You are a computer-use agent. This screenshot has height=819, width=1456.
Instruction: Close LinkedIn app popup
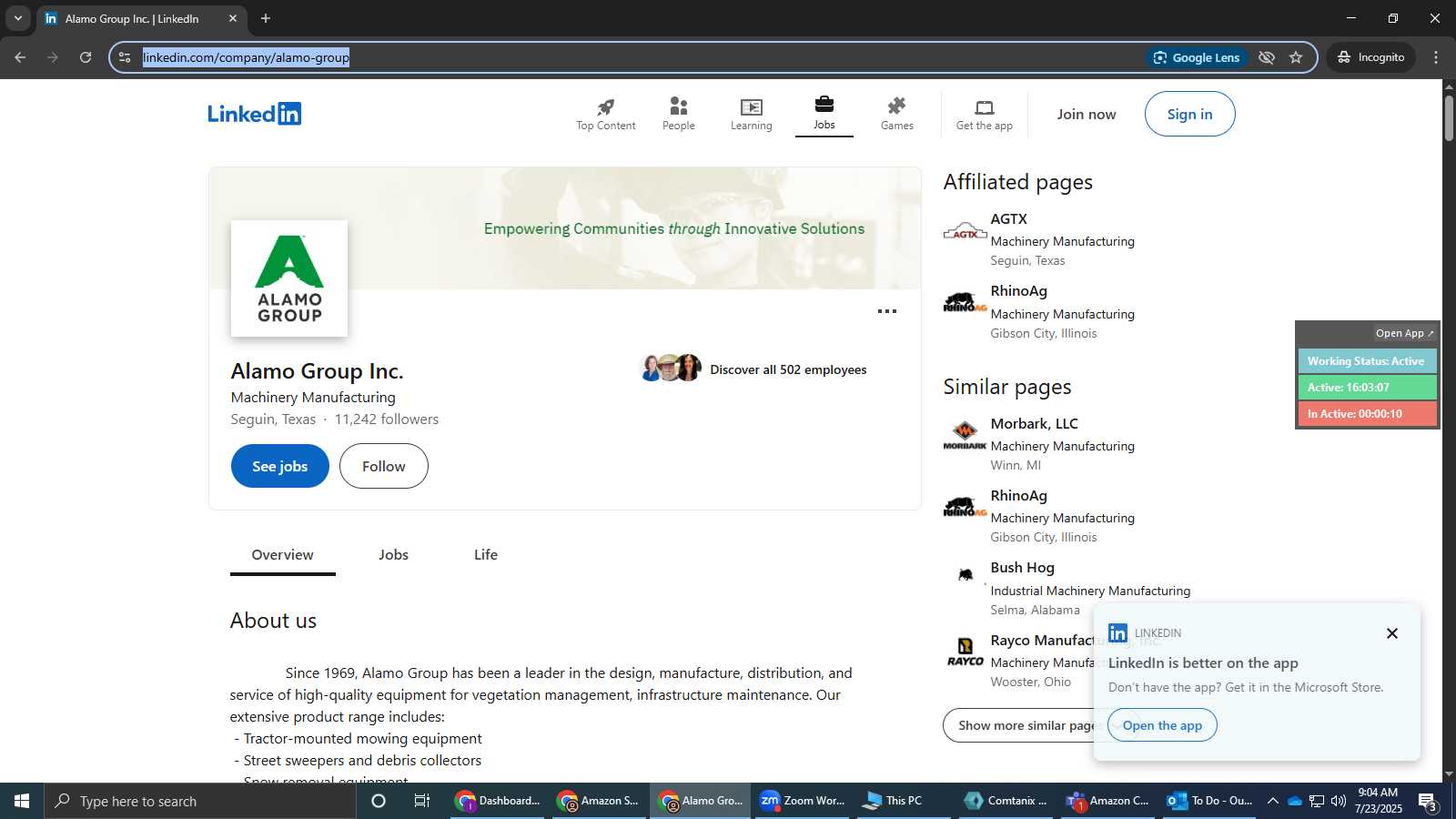point(1391,633)
